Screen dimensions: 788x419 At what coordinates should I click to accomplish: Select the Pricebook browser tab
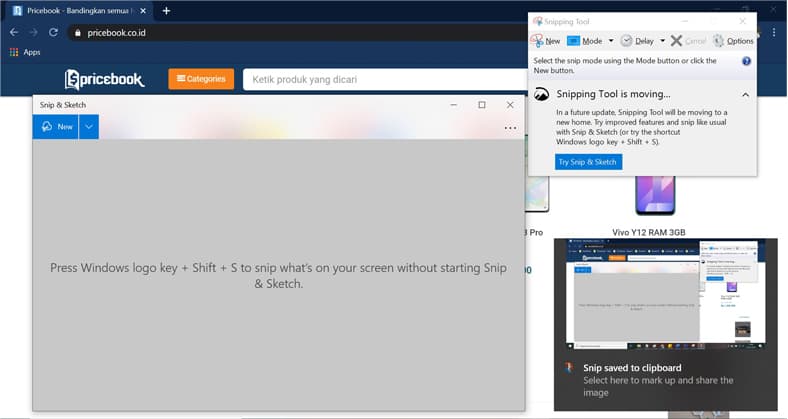point(80,11)
